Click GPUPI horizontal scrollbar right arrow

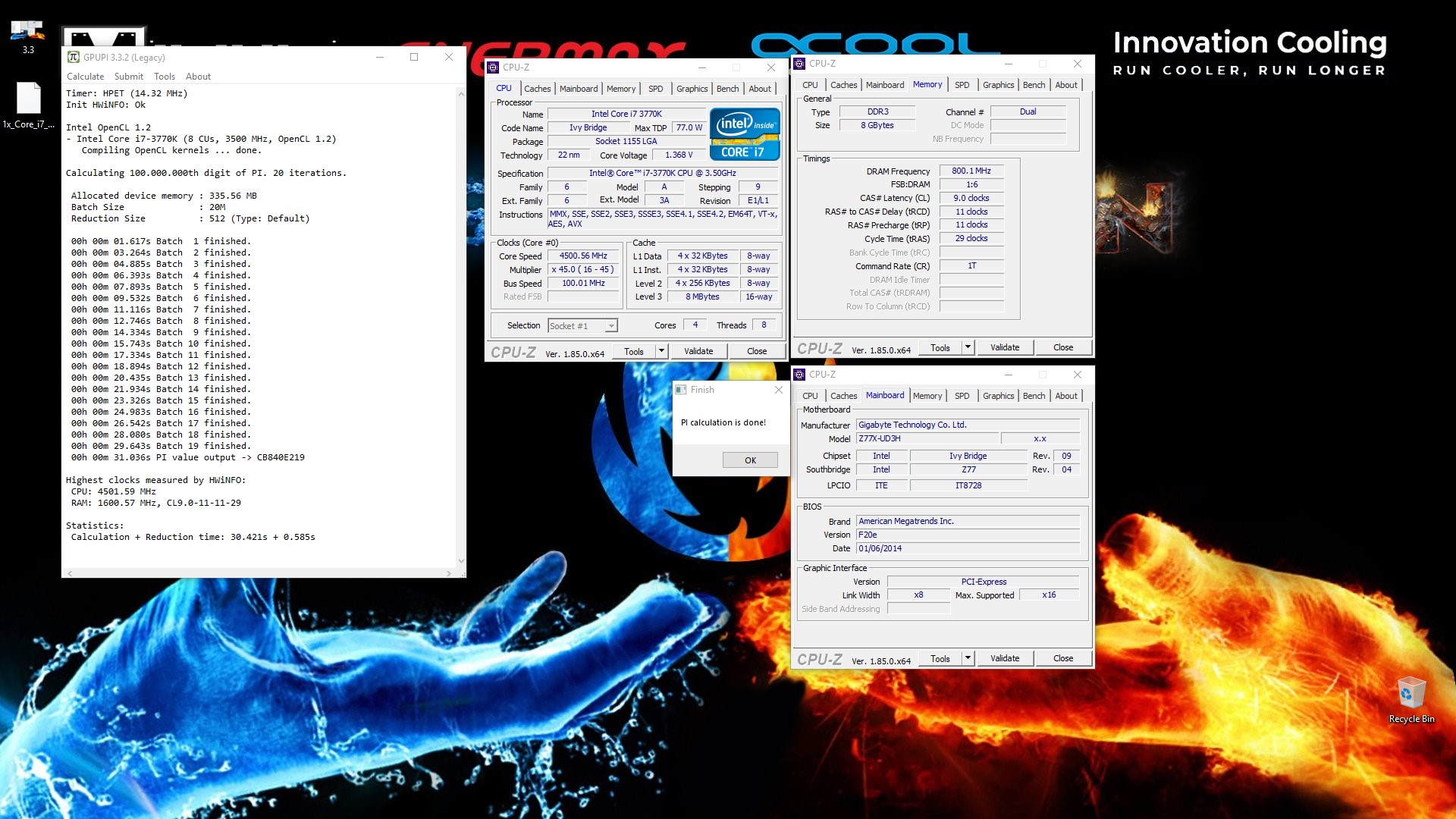(450, 573)
